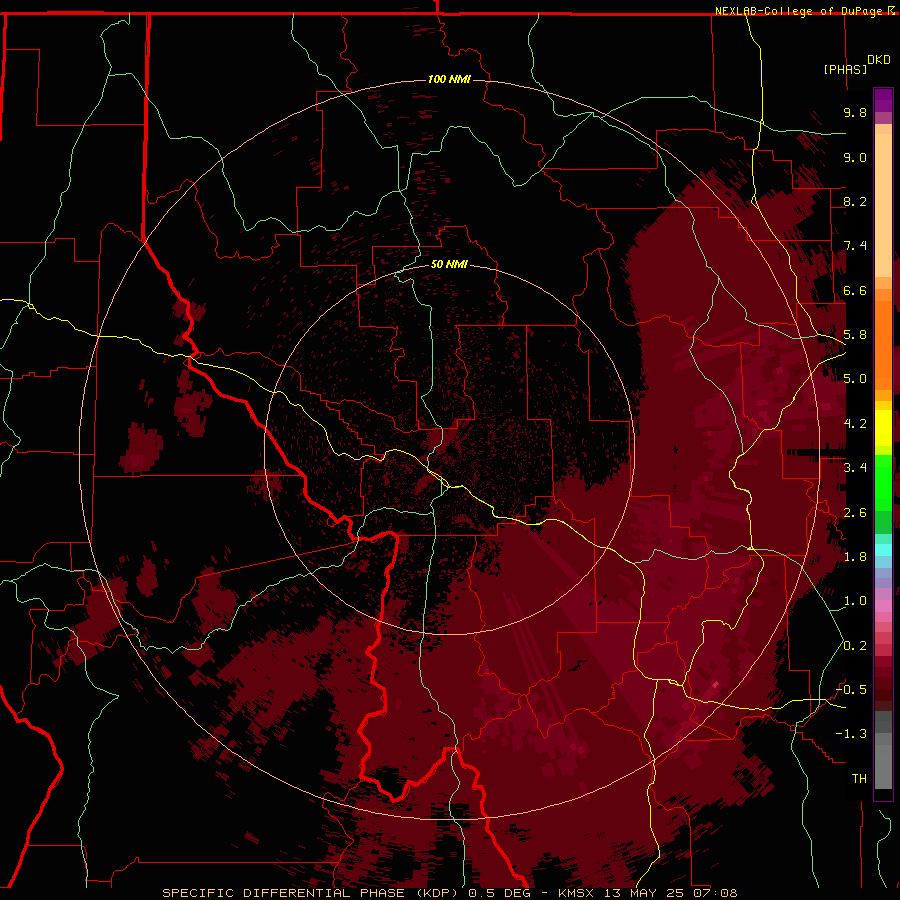Click the '0.5 DEG' elevation text in the caption
This screenshot has width=900, height=900.
(499, 893)
